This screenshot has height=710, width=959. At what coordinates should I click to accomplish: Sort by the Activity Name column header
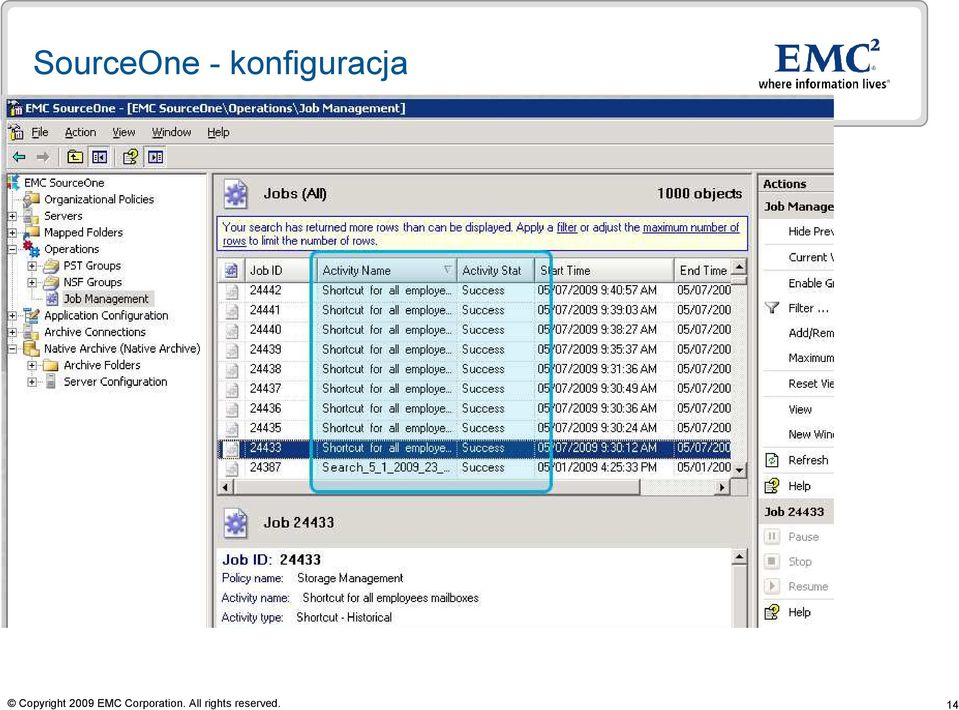(x=387, y=270)
